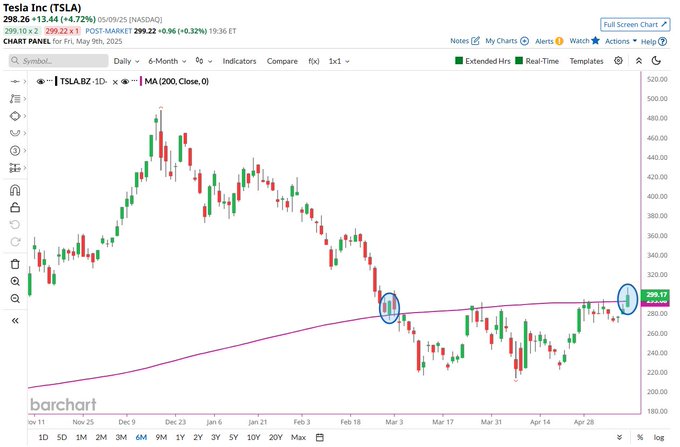Remove the TSLA.BZ series with X
Image resolution: width=680 pixels, height=447 pixels.
115,82
